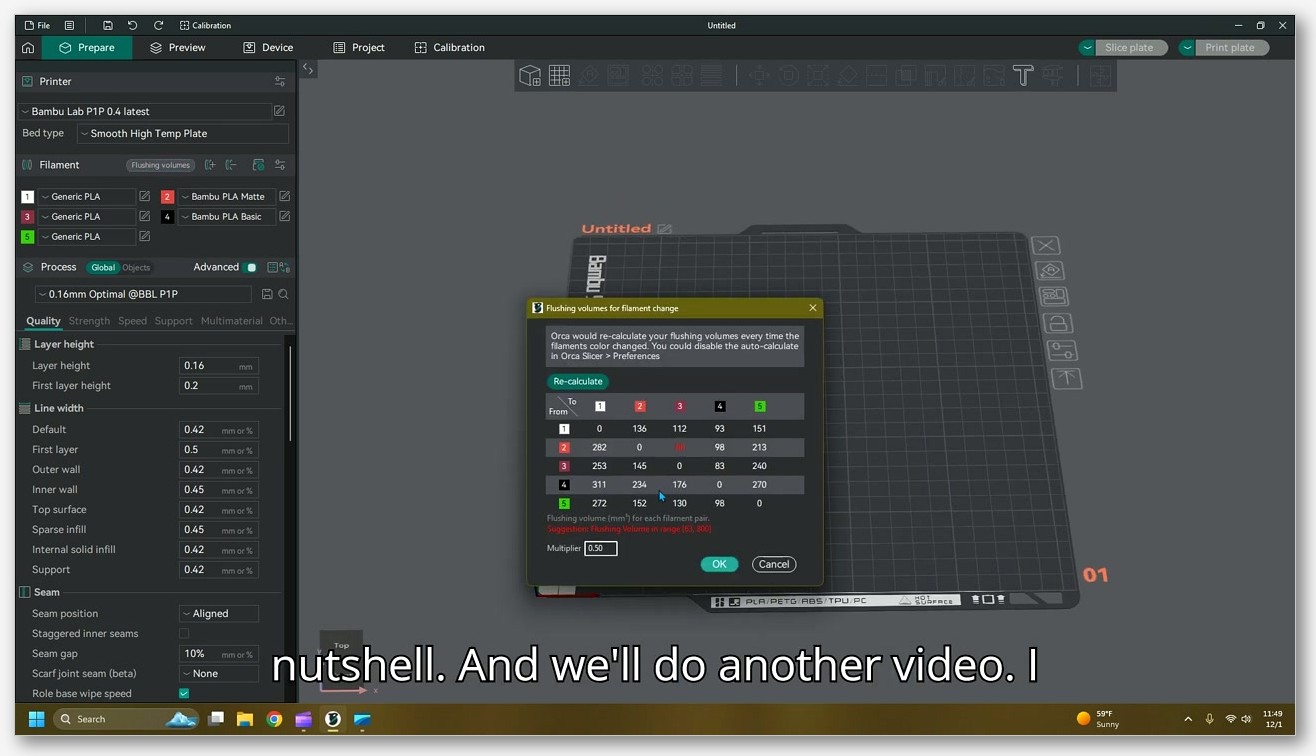The width and height of the screenshot is (1316, 756).
Task: Switch process scope to Global
Action: pos(103,267)
